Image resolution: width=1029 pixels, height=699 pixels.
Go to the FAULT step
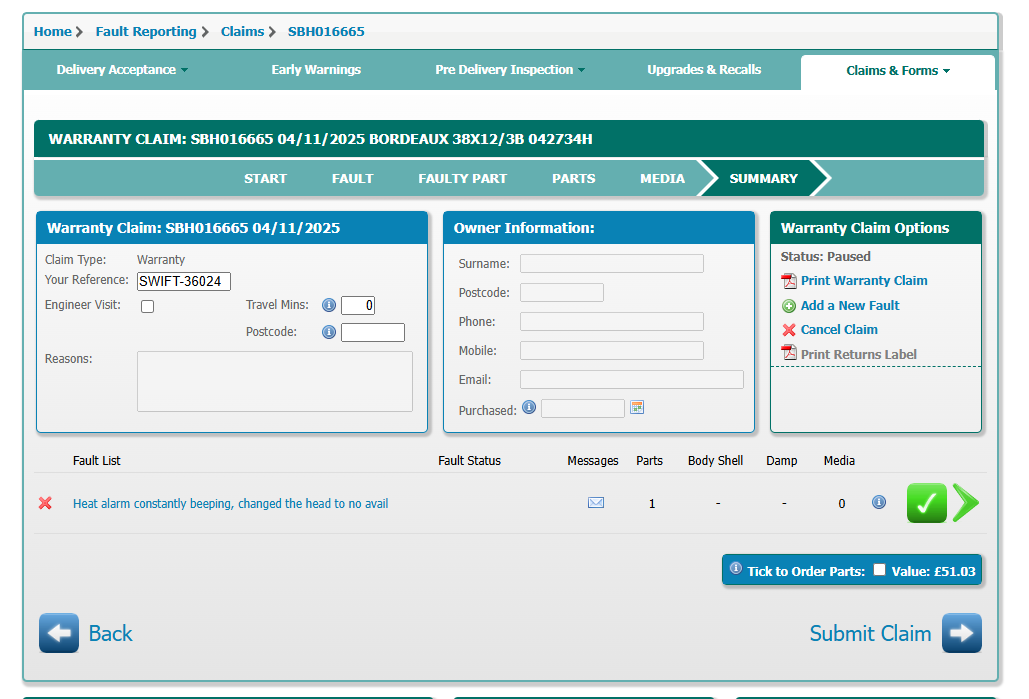[352, 179]
